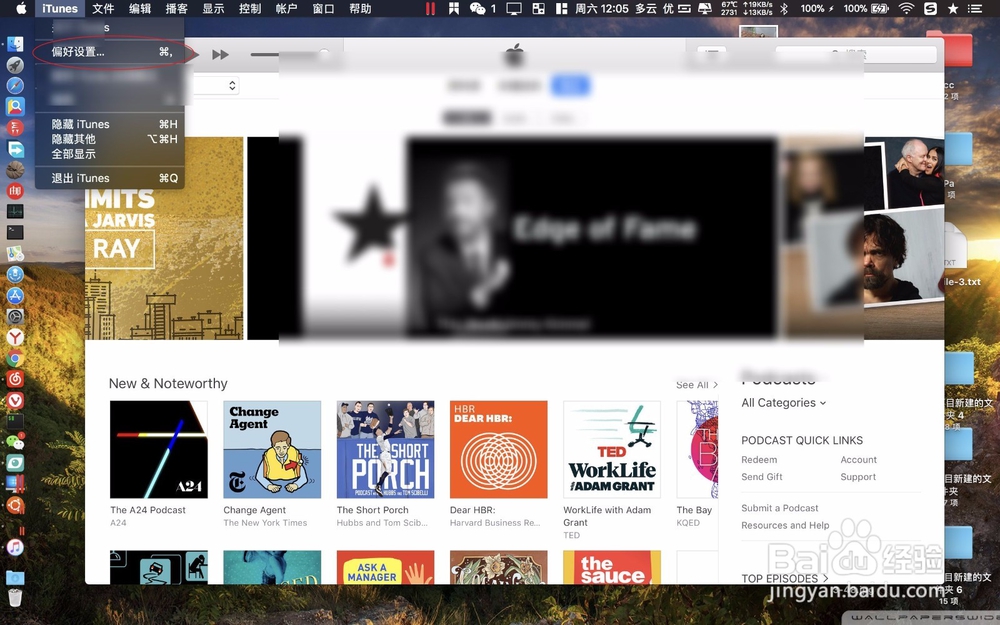The image size is (1000, 625).
Task: Open WorkLife with Adam Grant artwork
Action: tap(612, 450)
